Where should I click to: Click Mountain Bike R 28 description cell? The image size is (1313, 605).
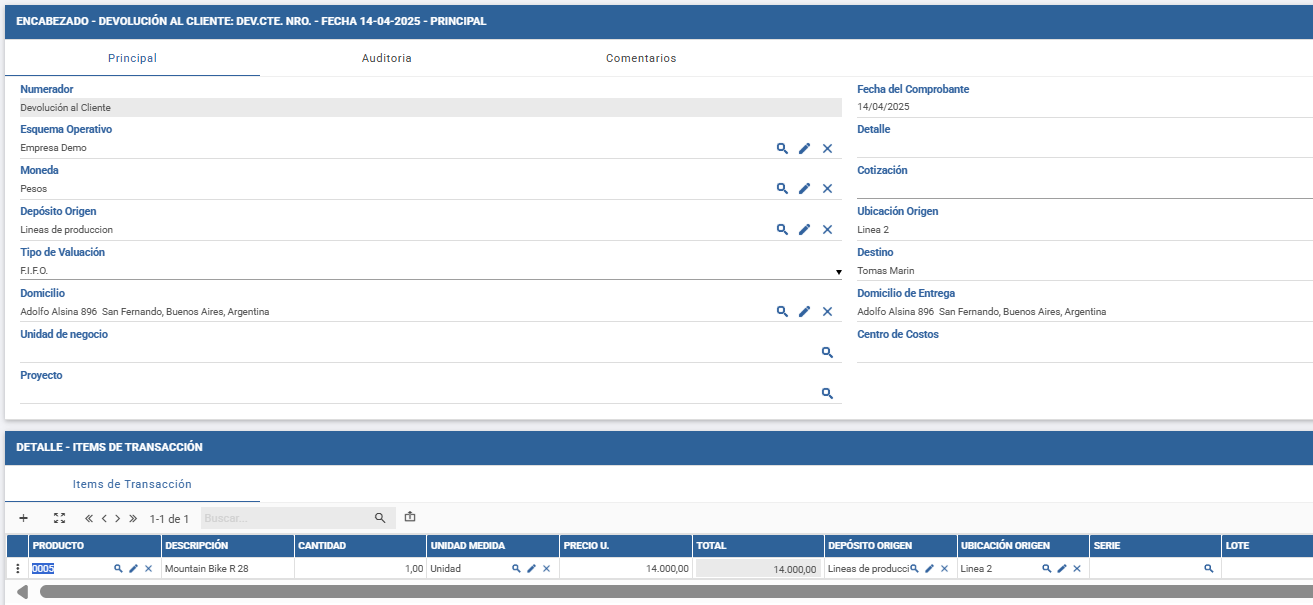pos(228,568)
